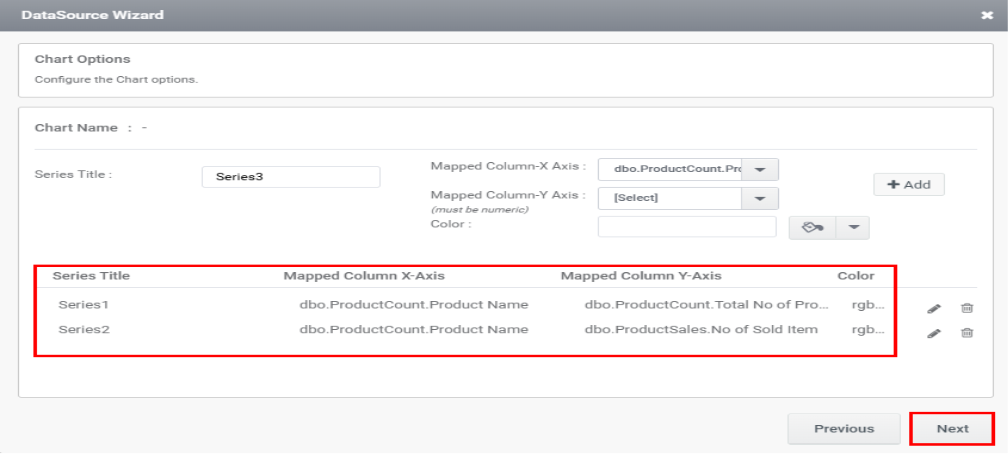Click the pencil edit icon for Series1
The width and height of the screenshot is (1008, 456).
933,308
